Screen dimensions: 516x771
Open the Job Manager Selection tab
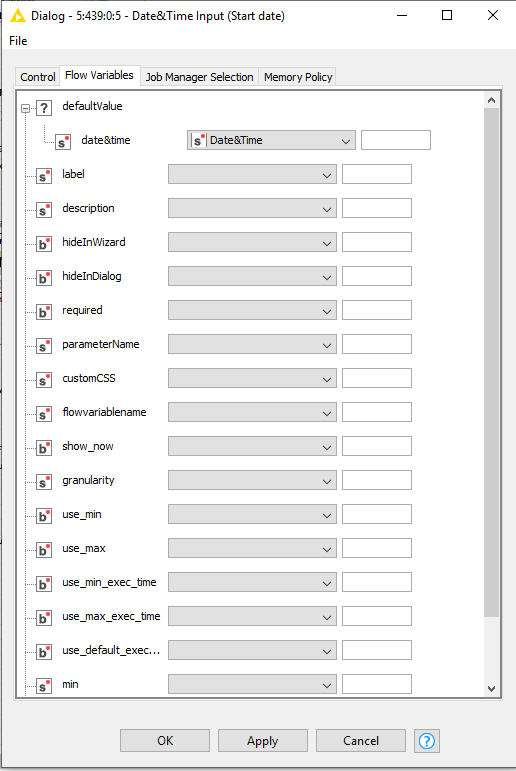click(199, 77)
